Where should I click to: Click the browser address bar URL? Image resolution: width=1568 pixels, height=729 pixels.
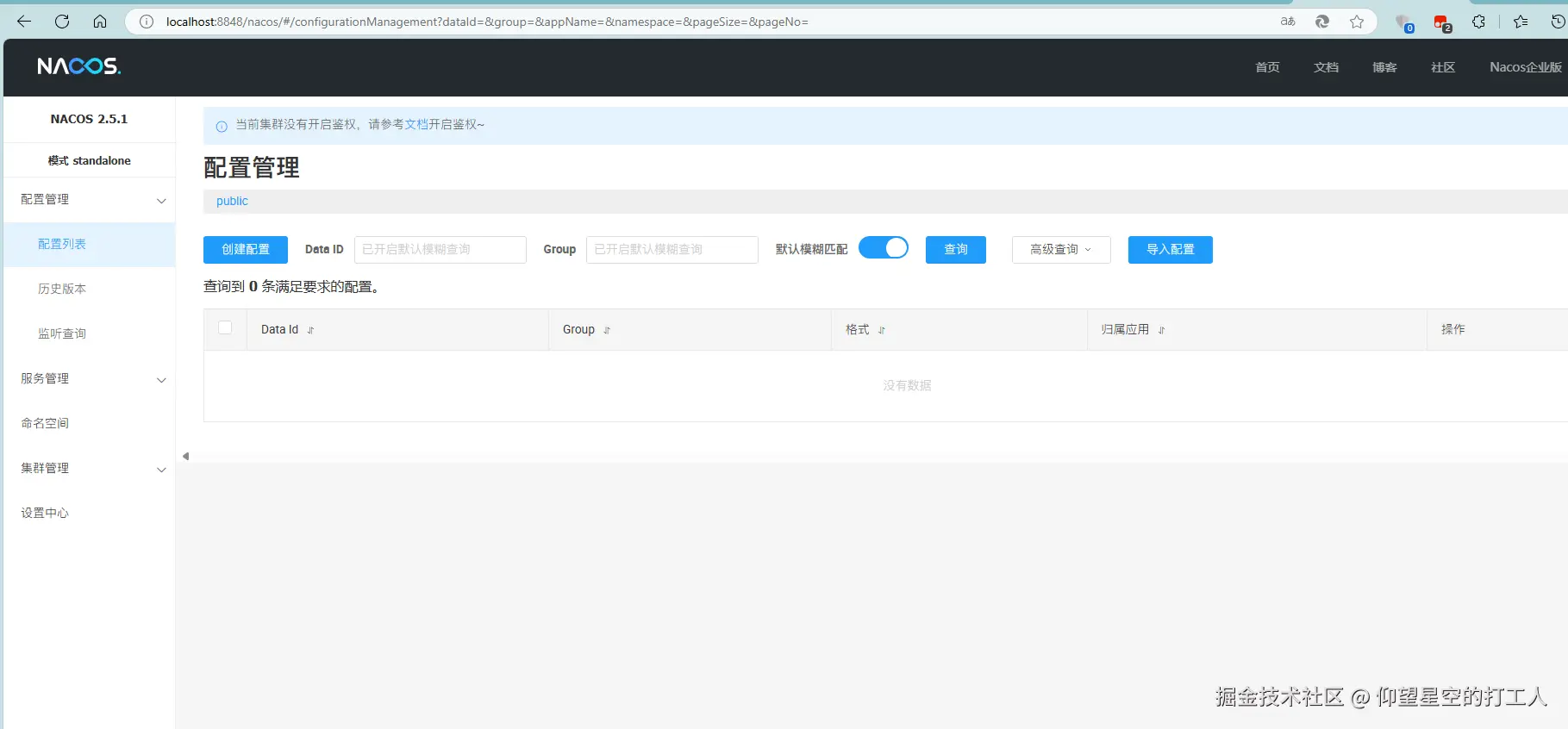coord(487,22)
